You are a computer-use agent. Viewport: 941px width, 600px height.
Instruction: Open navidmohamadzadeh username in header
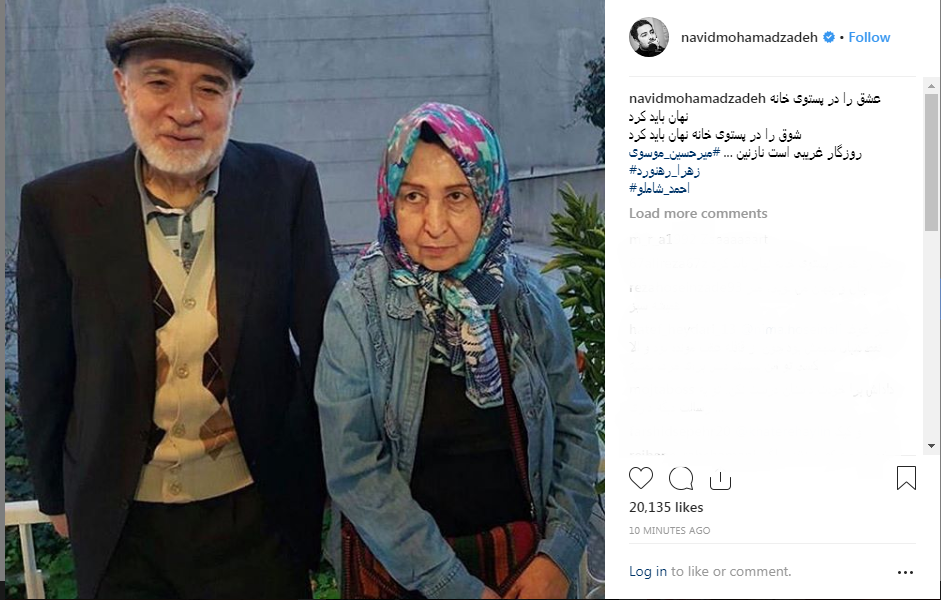(749, 37)
